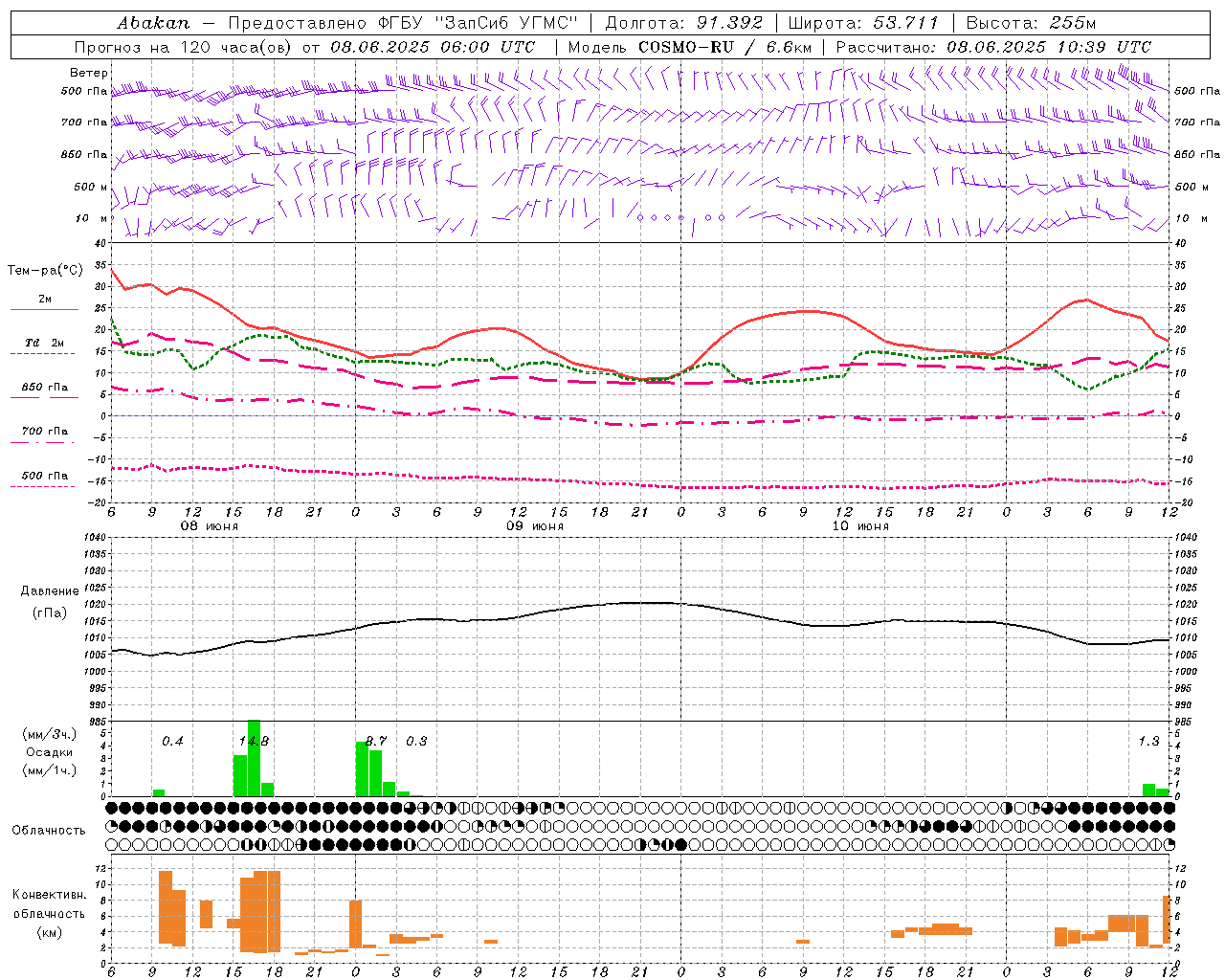
Task: Click the "850 гПа" temperature legend entry
Action: [44, 390]
